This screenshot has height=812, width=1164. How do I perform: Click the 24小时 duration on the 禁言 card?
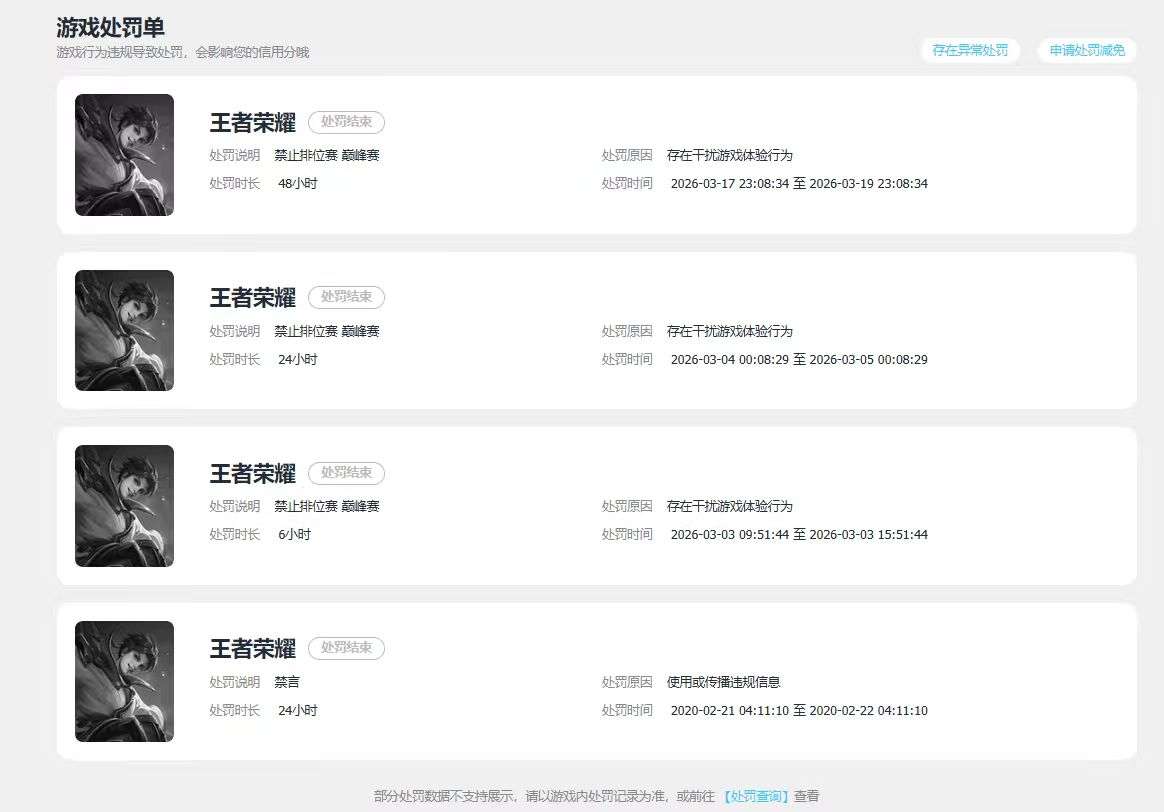(x=298, y=710)
